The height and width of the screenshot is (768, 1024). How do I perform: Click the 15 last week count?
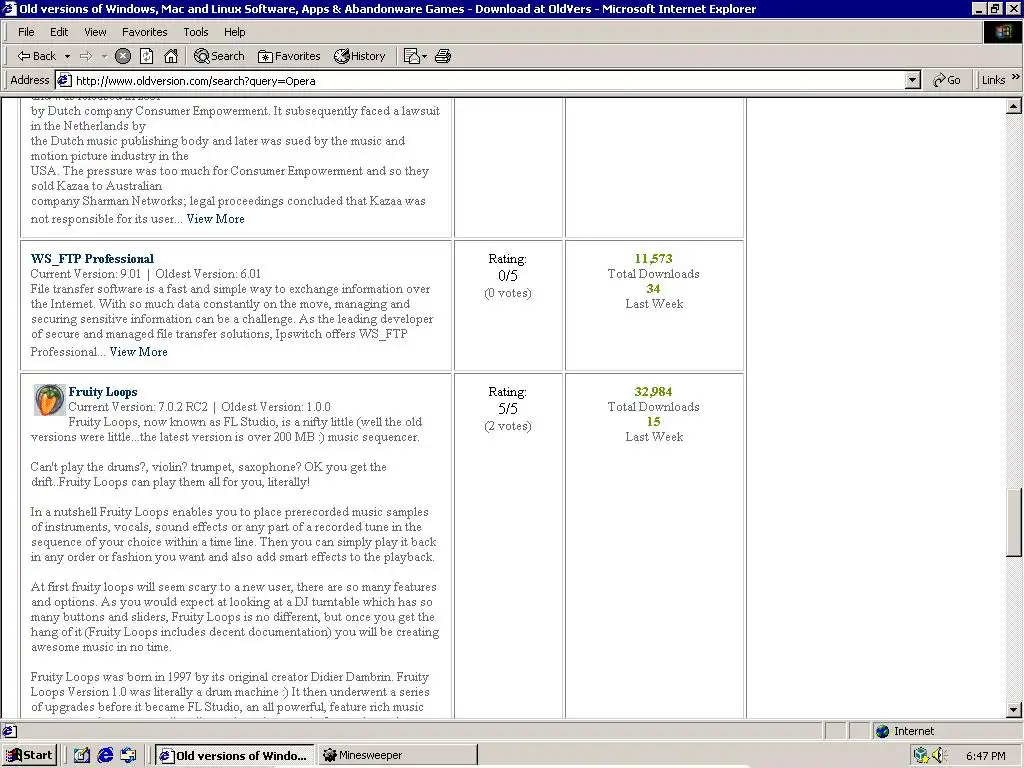point(653,422)
